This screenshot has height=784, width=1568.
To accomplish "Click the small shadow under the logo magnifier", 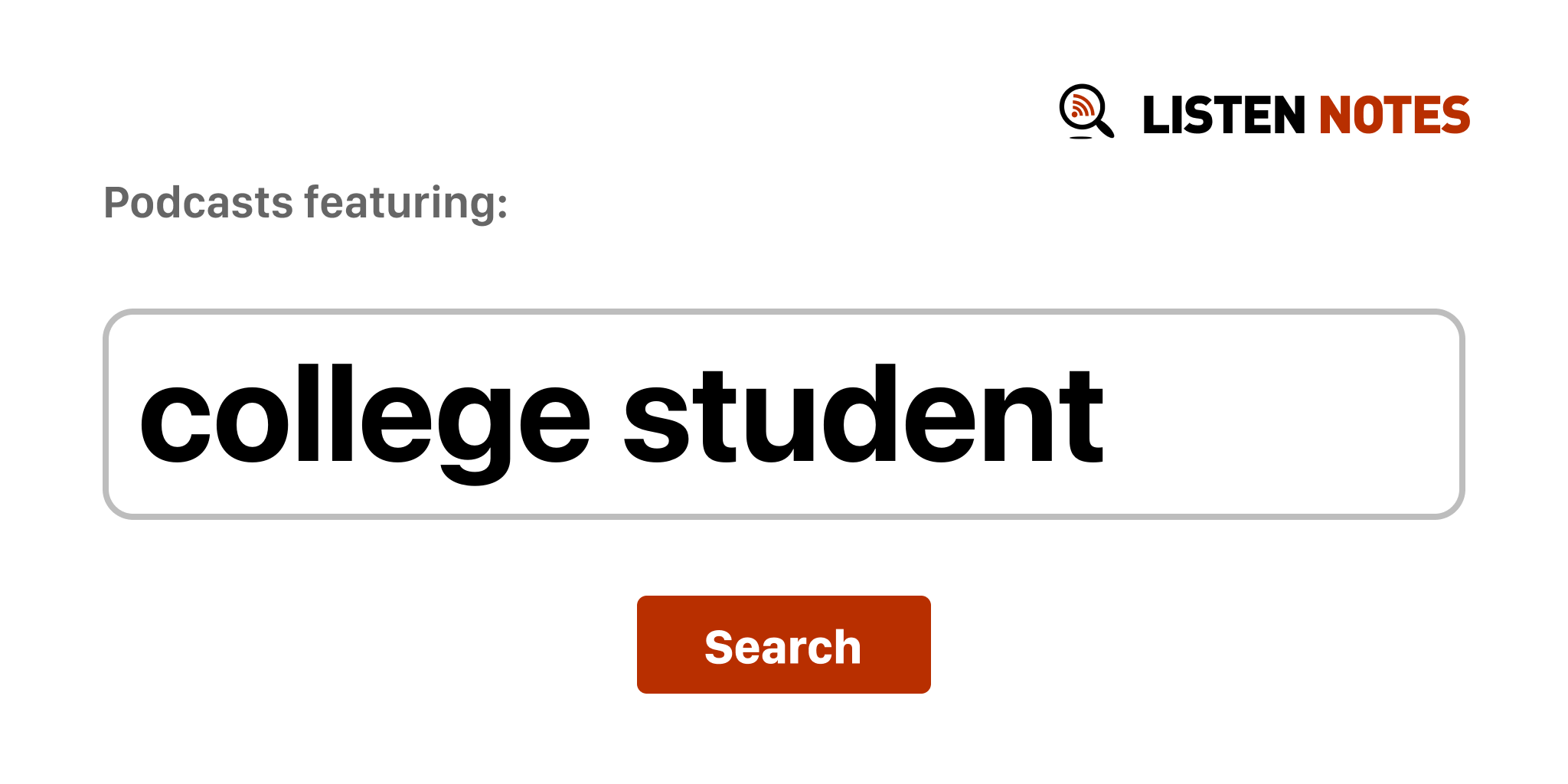I will (x=1080, y=138).
